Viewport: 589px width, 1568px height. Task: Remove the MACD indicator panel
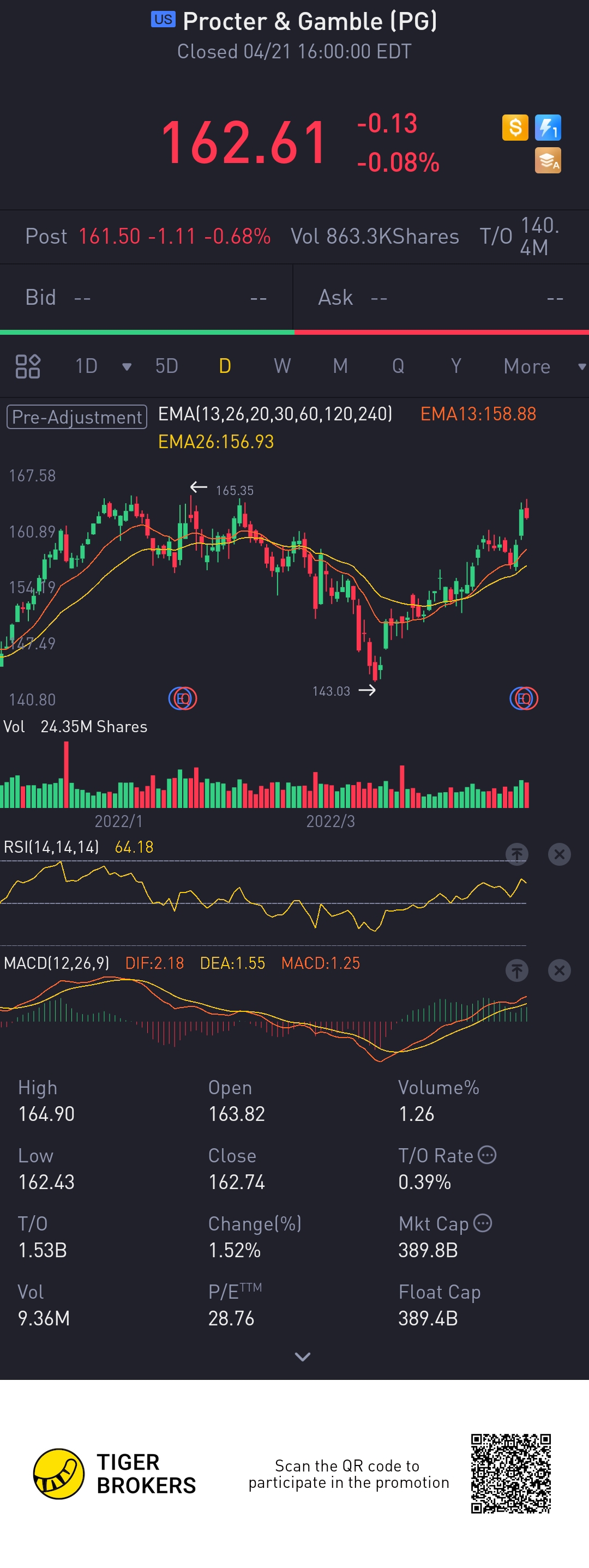(x=559, y=970)
